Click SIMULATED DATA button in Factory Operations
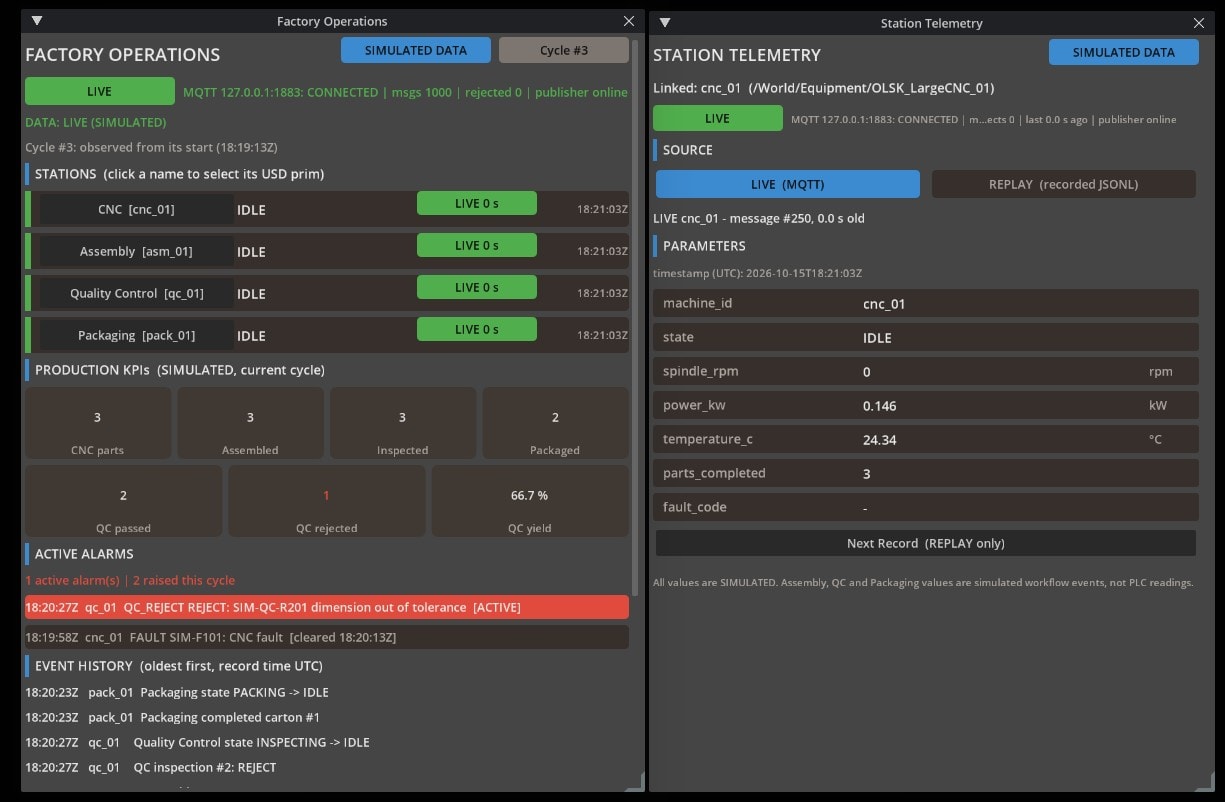This screenshot has width=1225, height=802. click(x=416, y=50)
